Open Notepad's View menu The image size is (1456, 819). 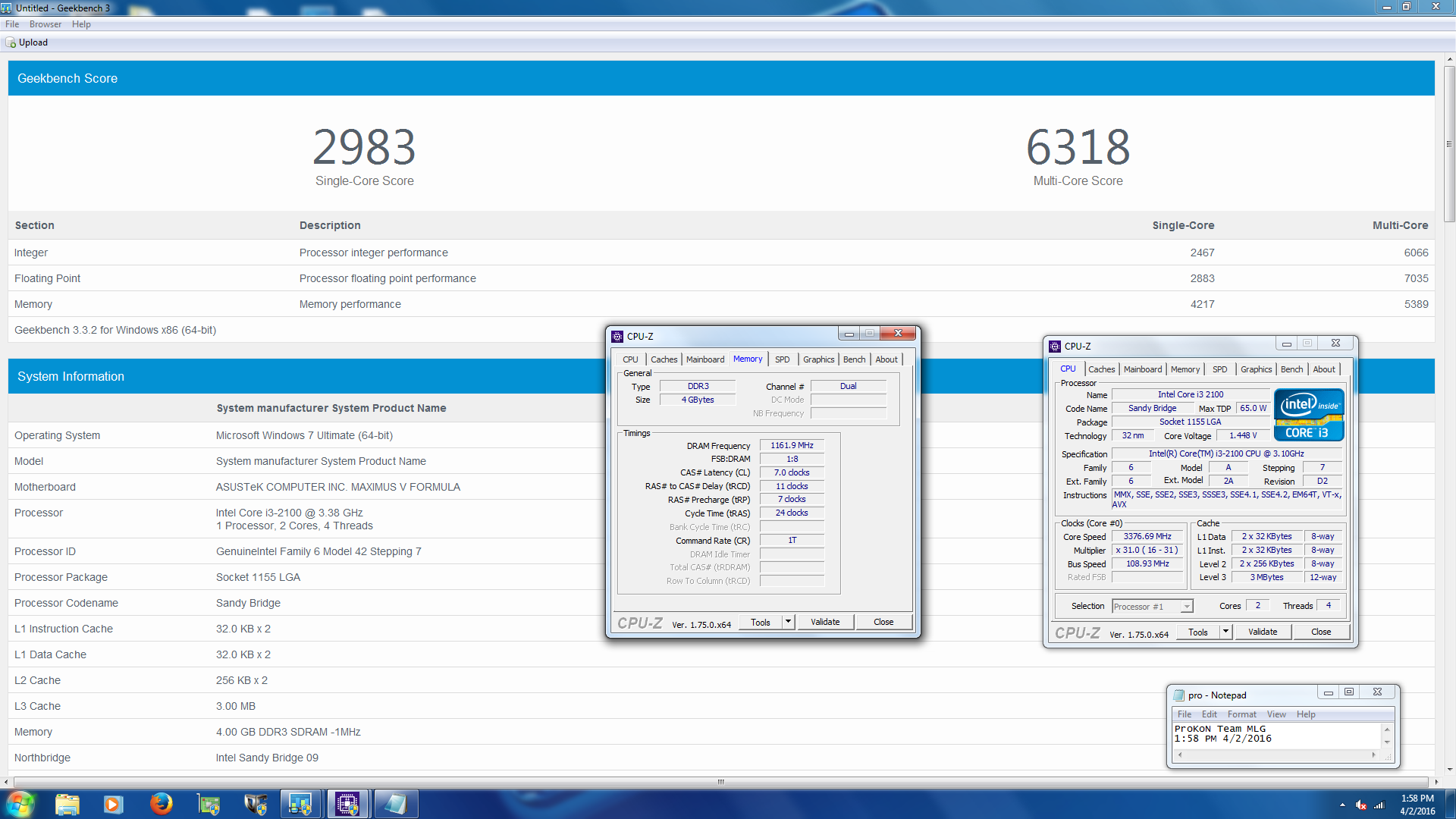[1276, 714]
